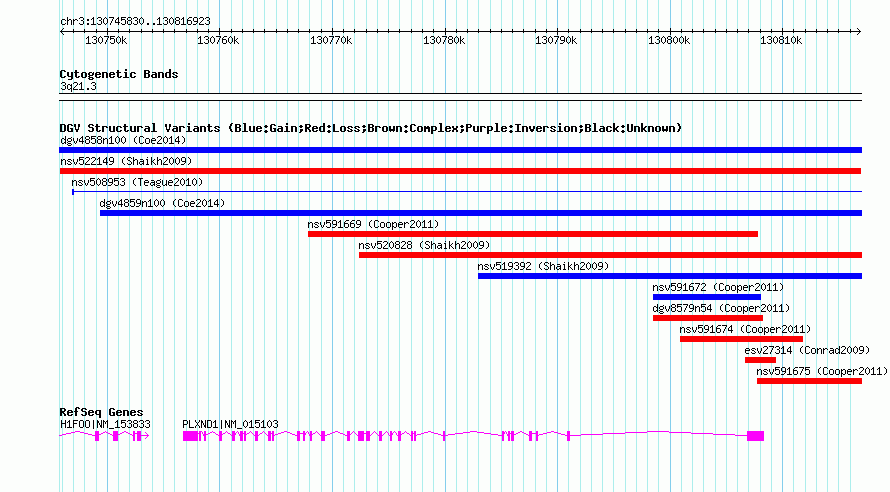Select the thin blue line of nsv508953
This screenshot has width=890, height=492.
[x=467, y=192]
